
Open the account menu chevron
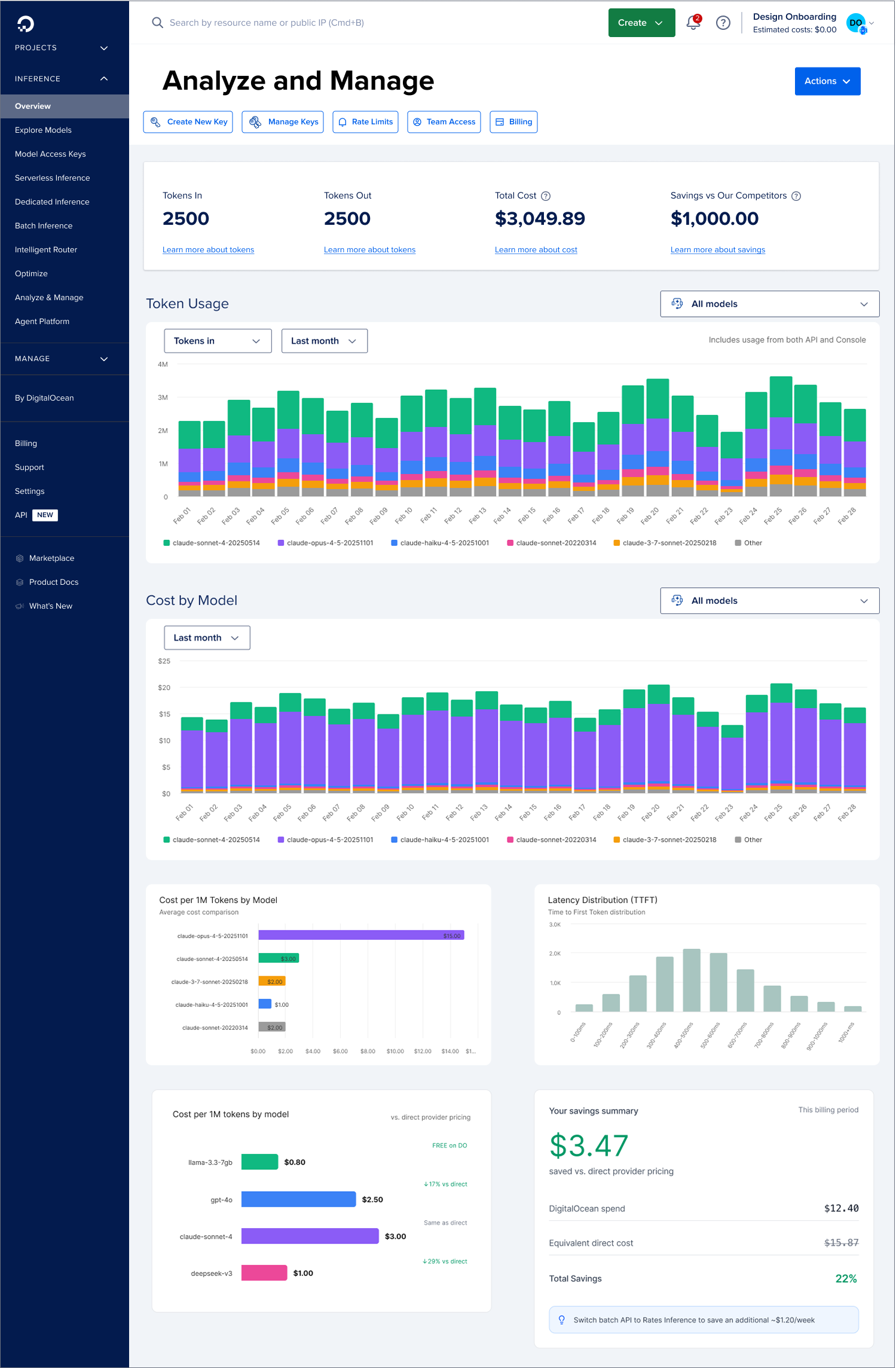[871, 23]
